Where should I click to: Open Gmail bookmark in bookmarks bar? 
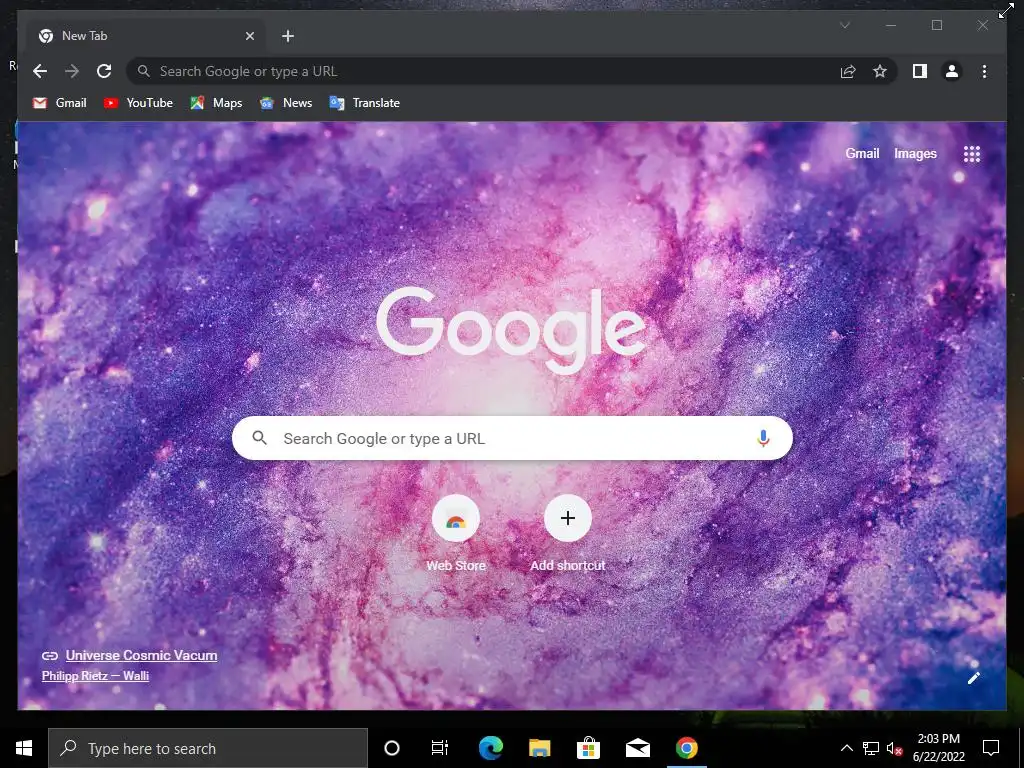59,103
